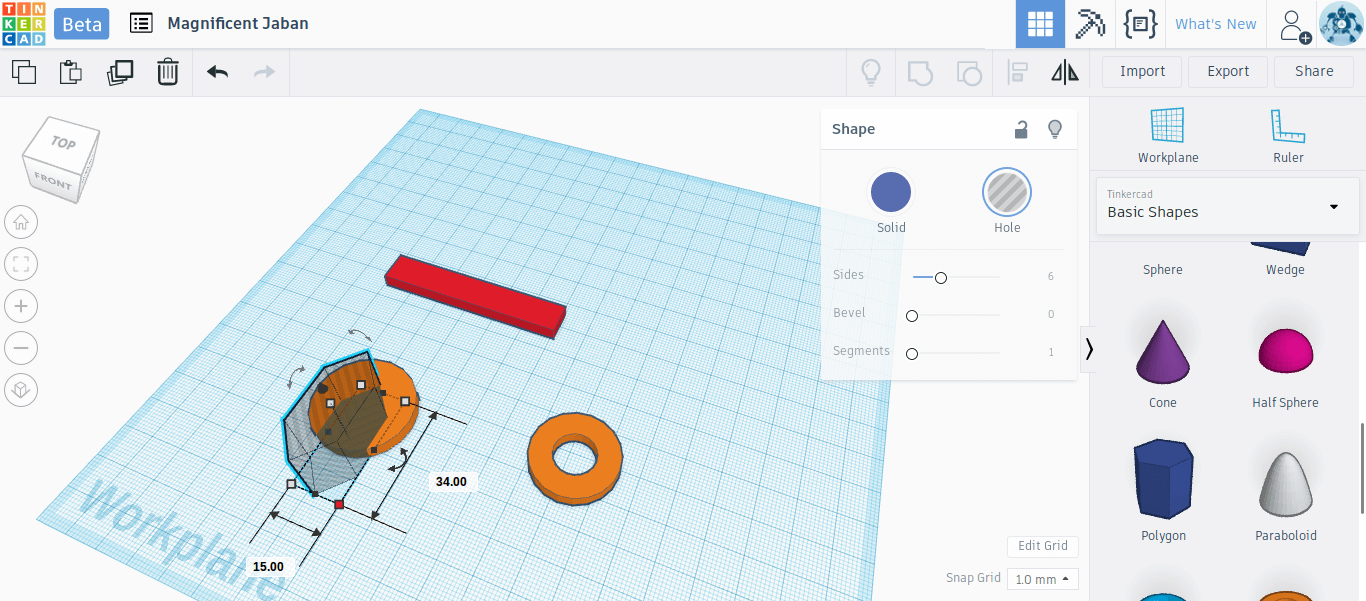Open the Basic Shapes dropdown

pyautogui.click(x=1227, y=206)
